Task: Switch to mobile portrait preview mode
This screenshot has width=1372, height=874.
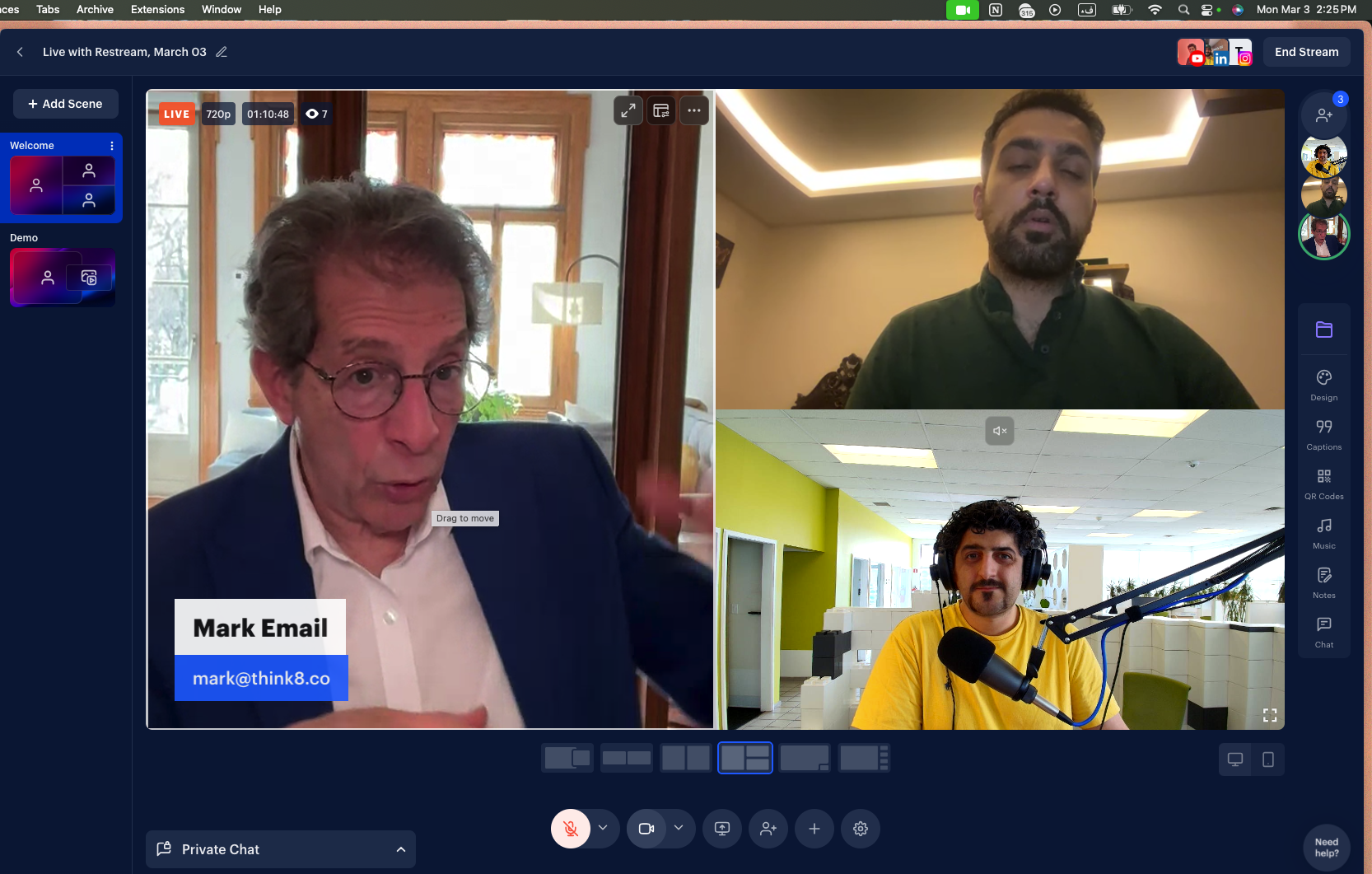Action: [x=1268, y=759]
